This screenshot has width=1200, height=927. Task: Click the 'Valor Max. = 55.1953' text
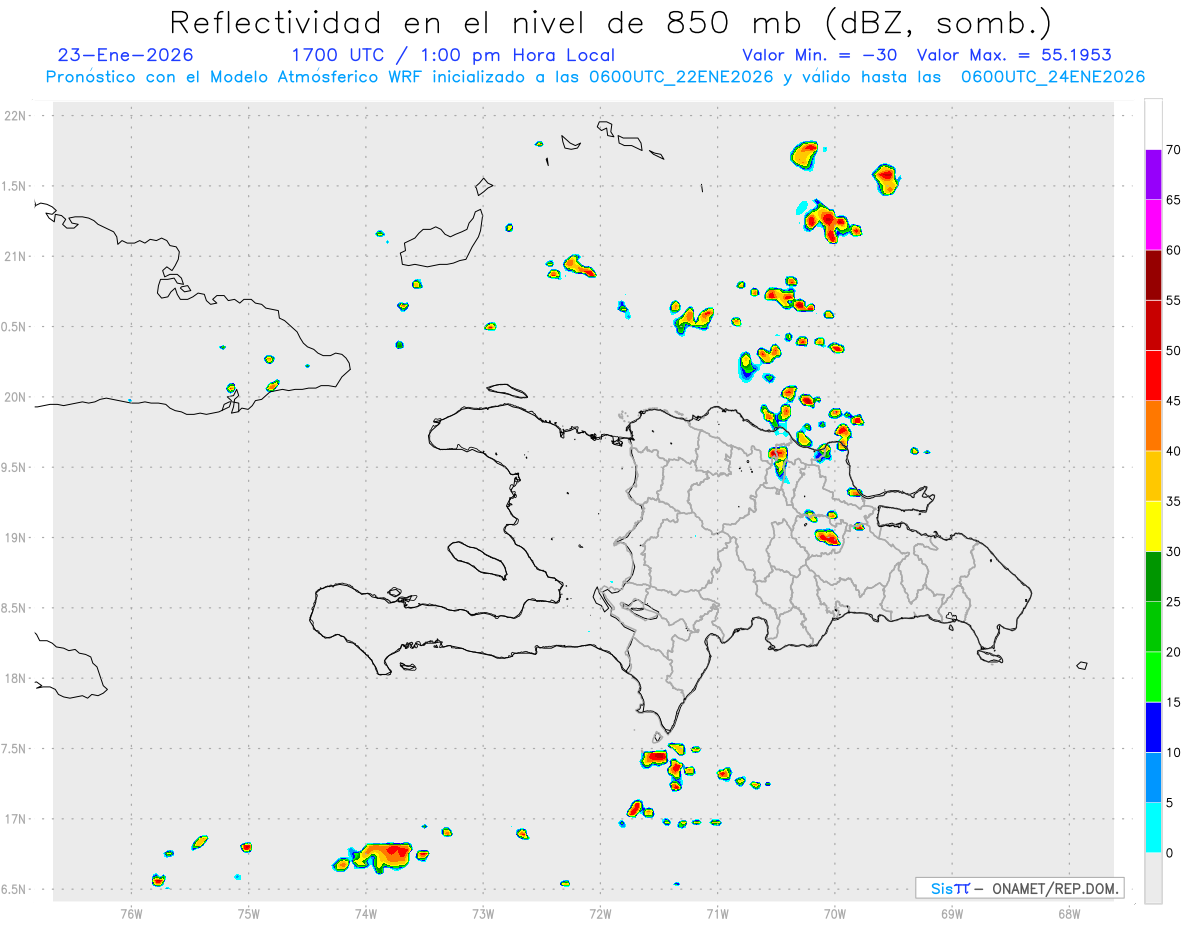[x=1014, y=55]
